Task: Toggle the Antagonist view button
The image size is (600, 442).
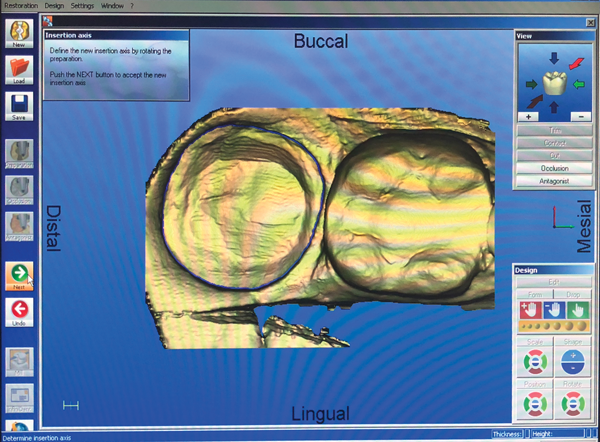Action: [x=553, y=181]
